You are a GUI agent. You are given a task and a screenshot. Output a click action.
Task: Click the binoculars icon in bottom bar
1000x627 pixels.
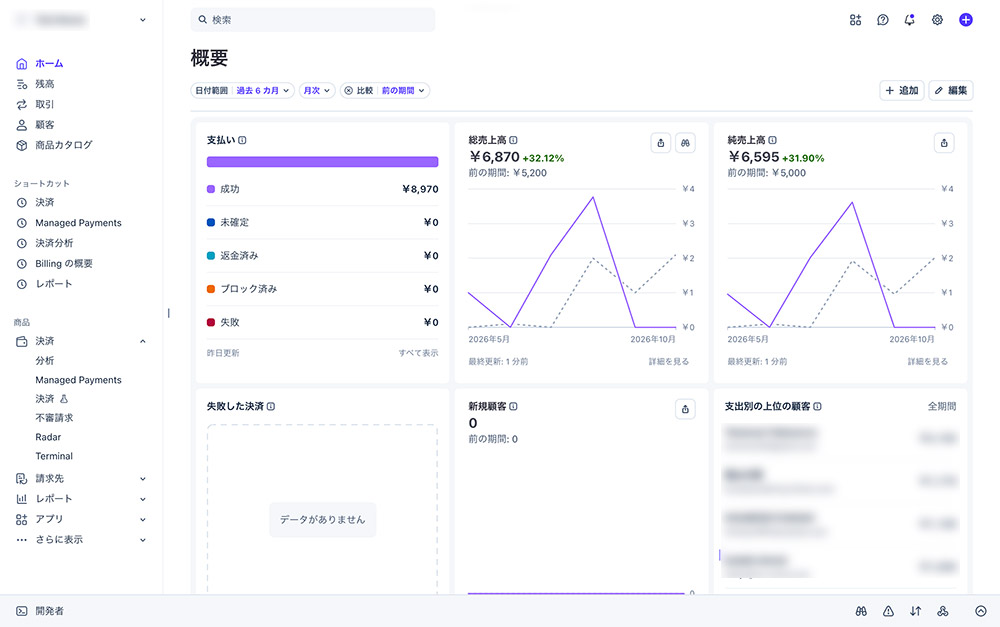pyautogui.click(x=861, y=611)
